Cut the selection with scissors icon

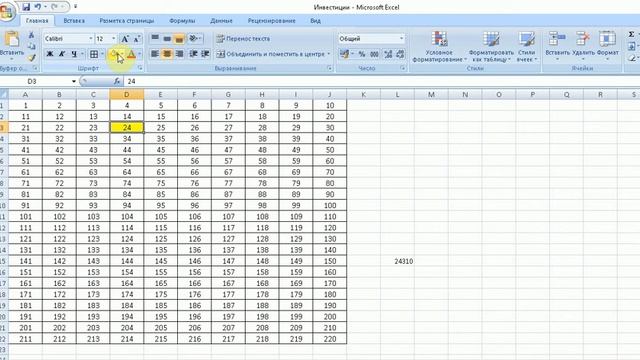click(31, 35)
